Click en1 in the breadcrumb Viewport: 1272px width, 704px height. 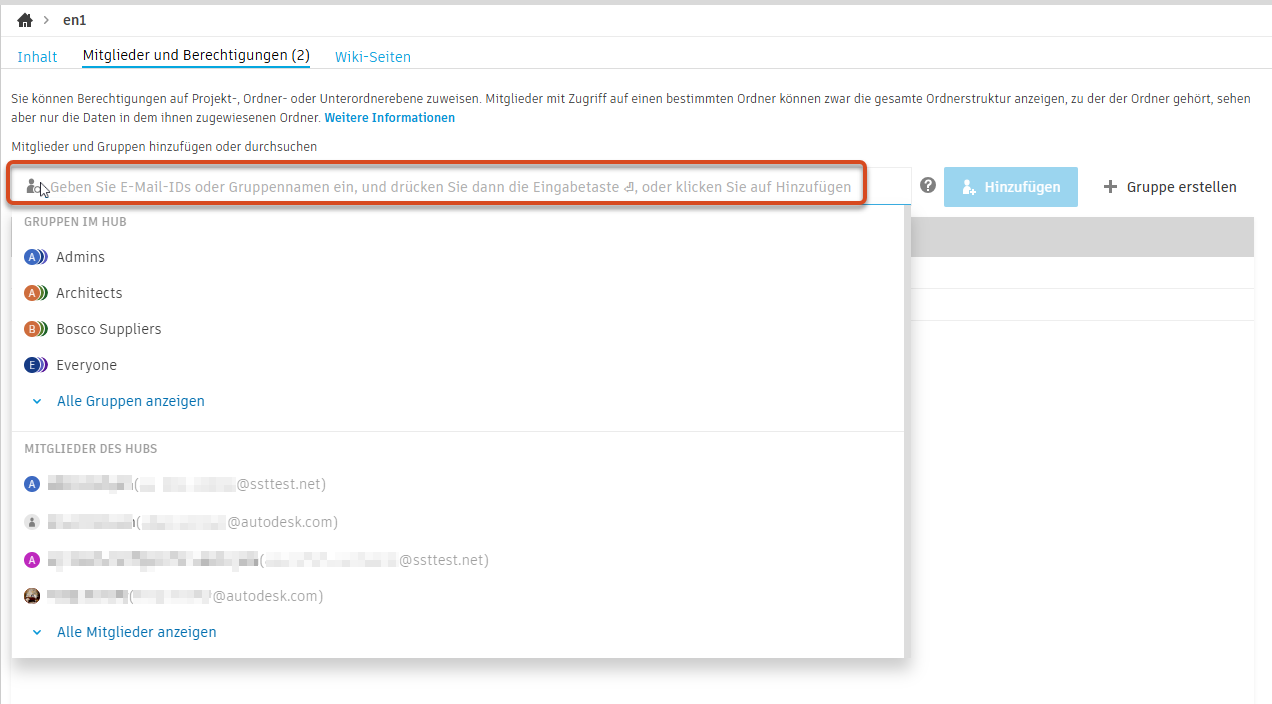tap(75, 20)
